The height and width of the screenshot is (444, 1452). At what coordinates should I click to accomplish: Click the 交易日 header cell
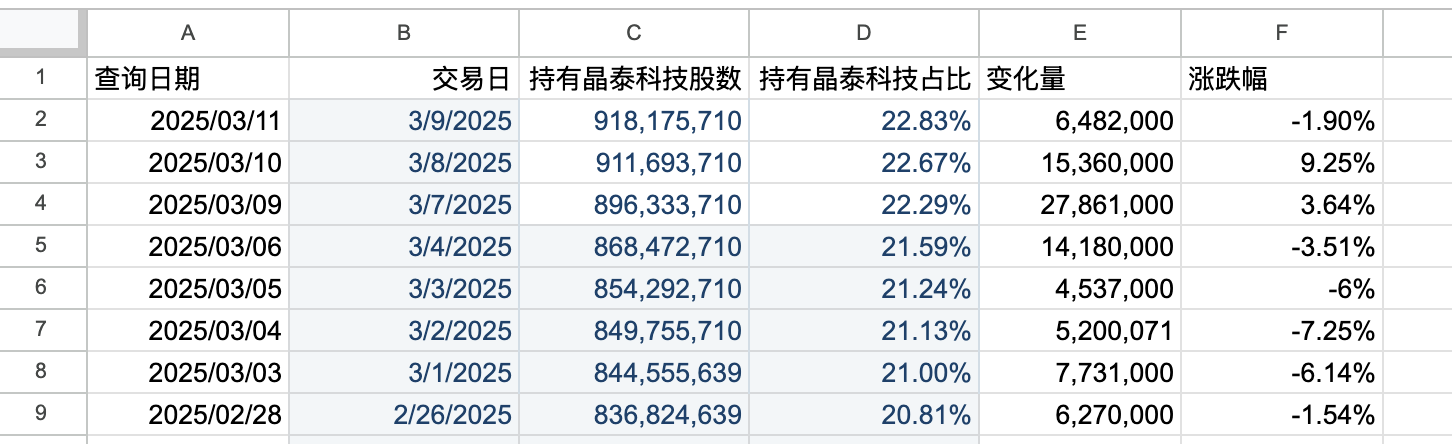(x=403, y=78)
